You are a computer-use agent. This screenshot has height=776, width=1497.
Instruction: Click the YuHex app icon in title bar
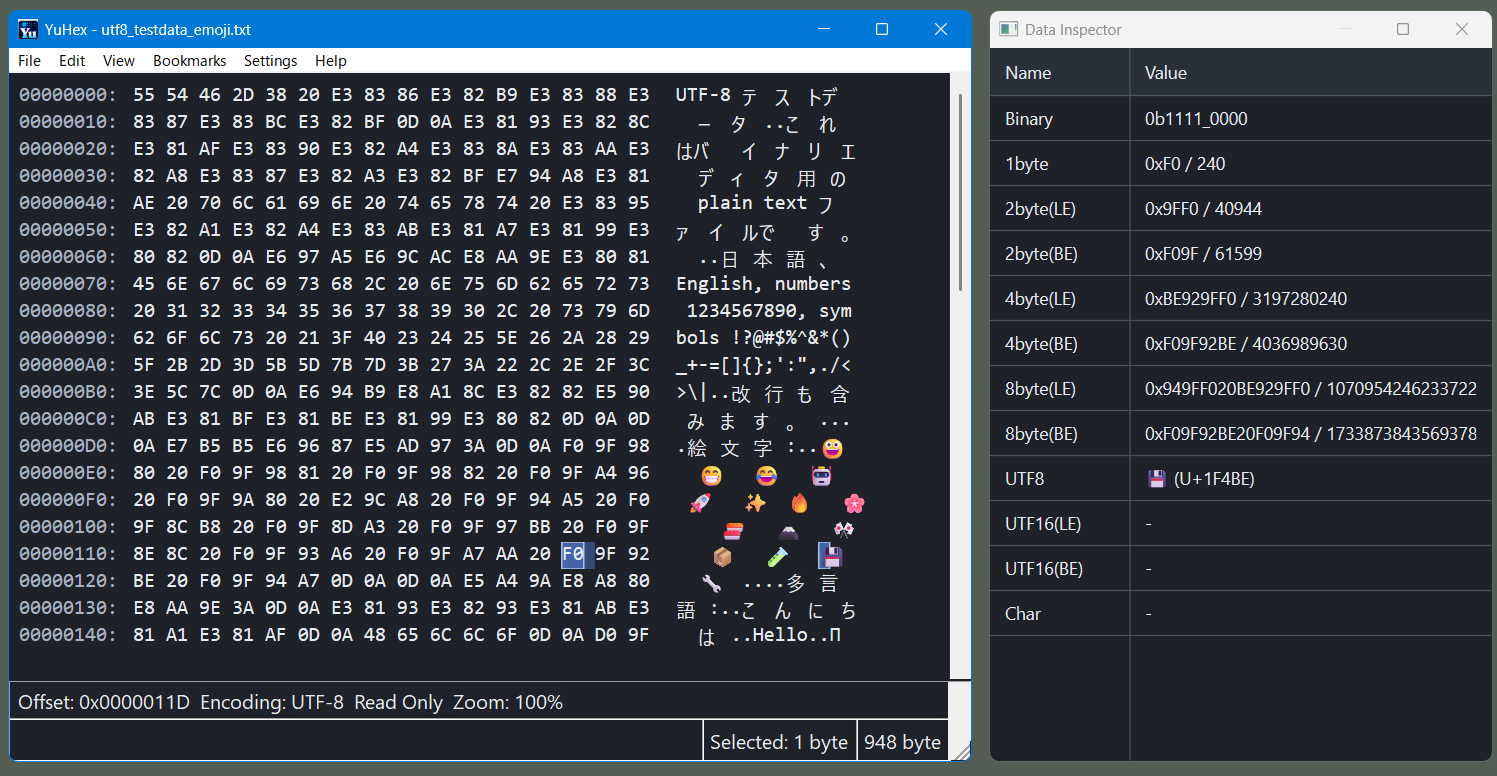(x=28, y=29)
